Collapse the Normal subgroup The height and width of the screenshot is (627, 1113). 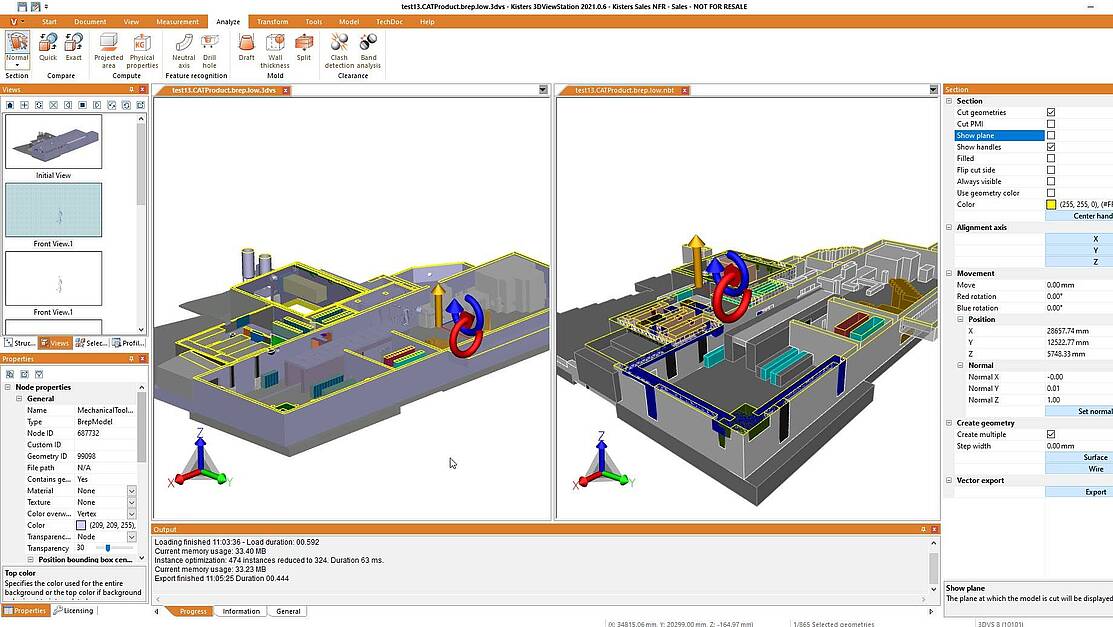tap(960, 365)
